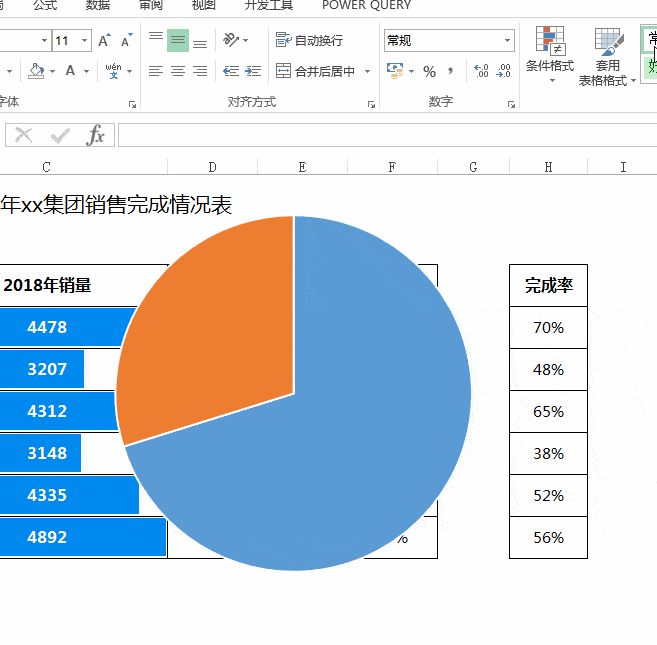Image resolution: width=657 pixels, height=645 pixels.
Task: Select the column E header
Action: 302,167
